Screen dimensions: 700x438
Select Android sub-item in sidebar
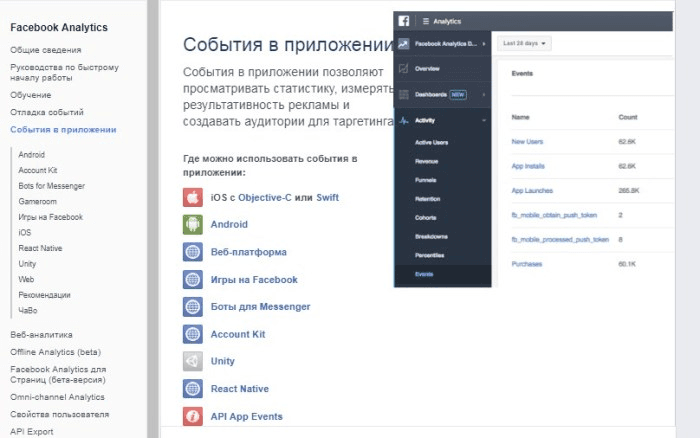pyautogui.click(x=31, y=154)
